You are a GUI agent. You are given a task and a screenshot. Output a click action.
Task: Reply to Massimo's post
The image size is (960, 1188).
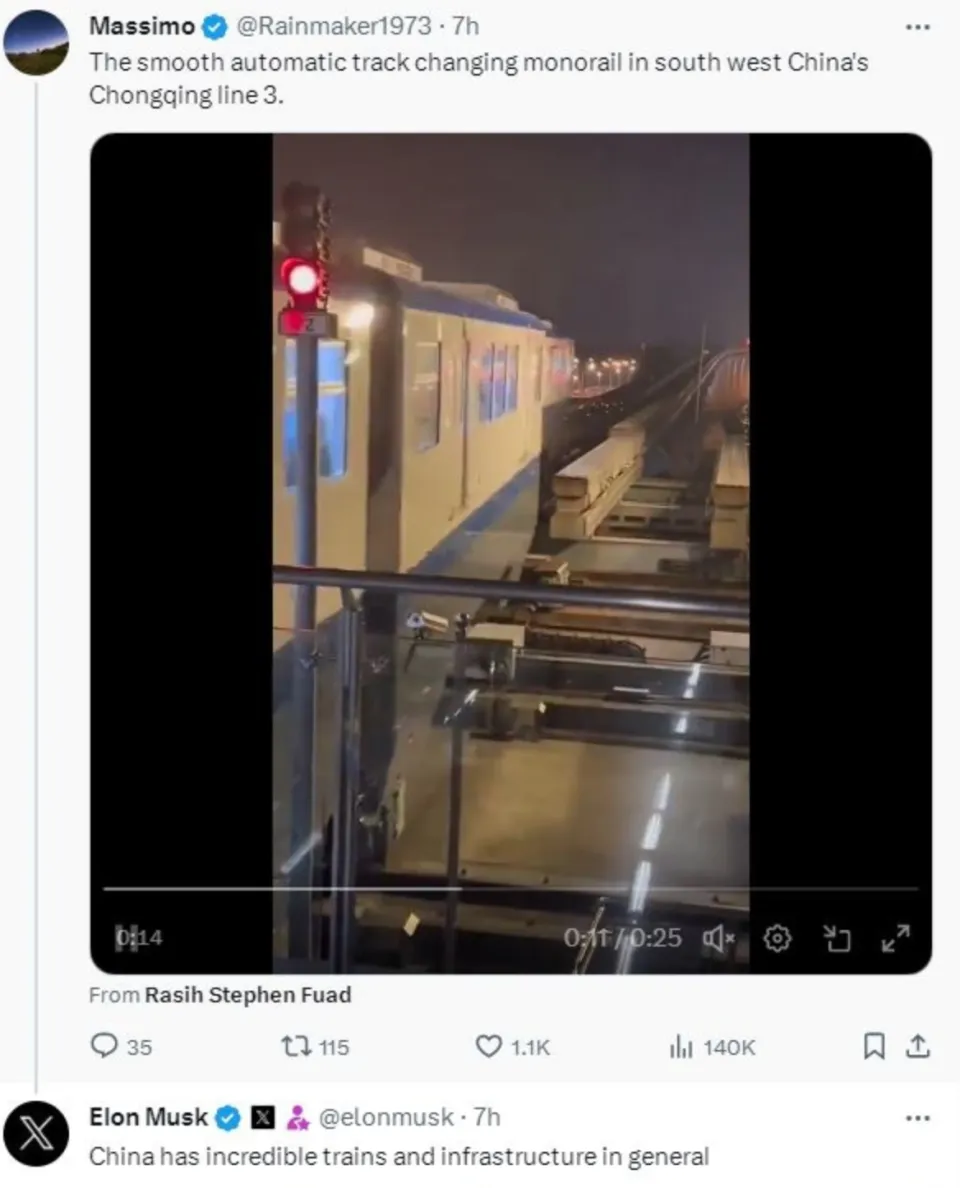click(104, 1047)
